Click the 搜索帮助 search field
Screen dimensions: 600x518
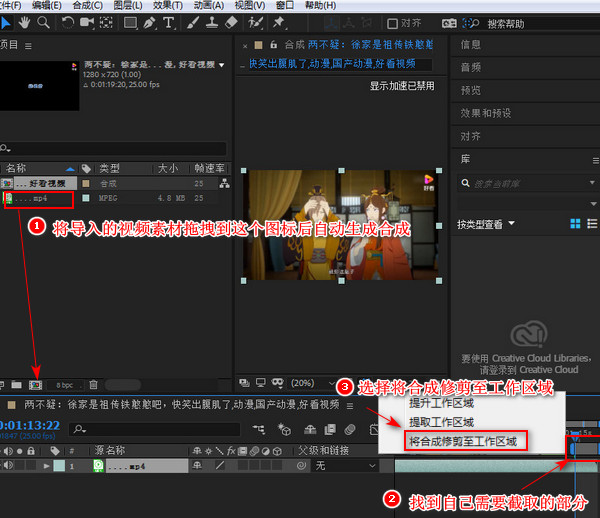click(543, 24)
